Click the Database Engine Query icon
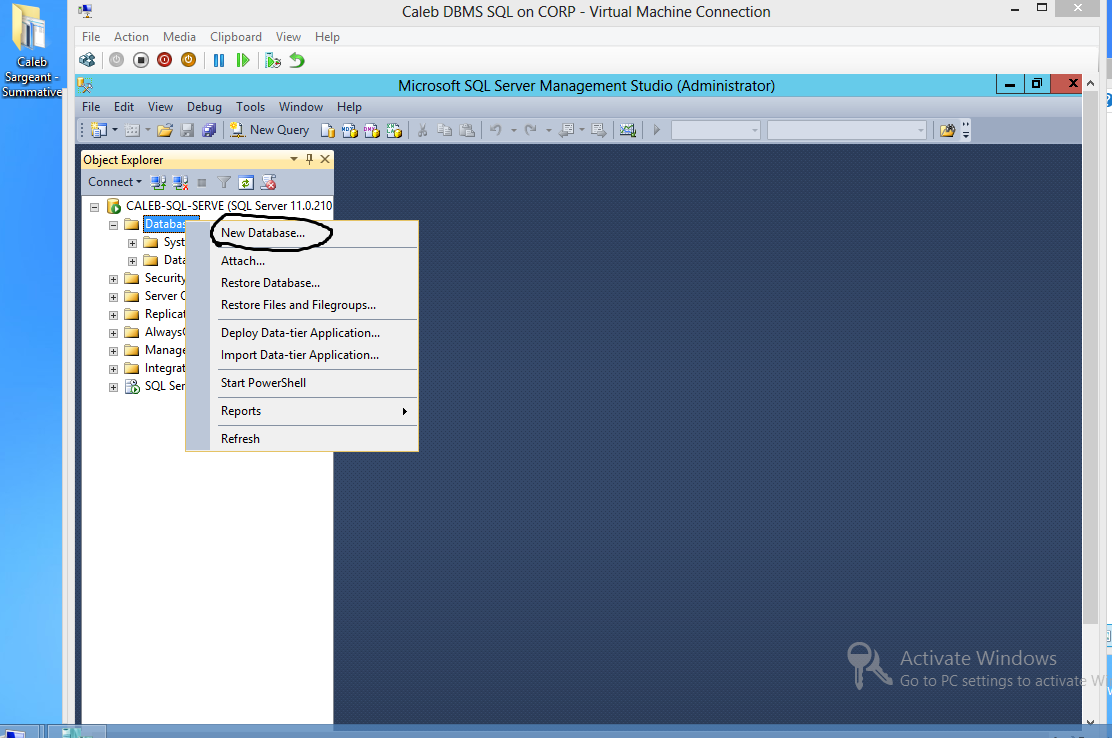 (328, 130)
